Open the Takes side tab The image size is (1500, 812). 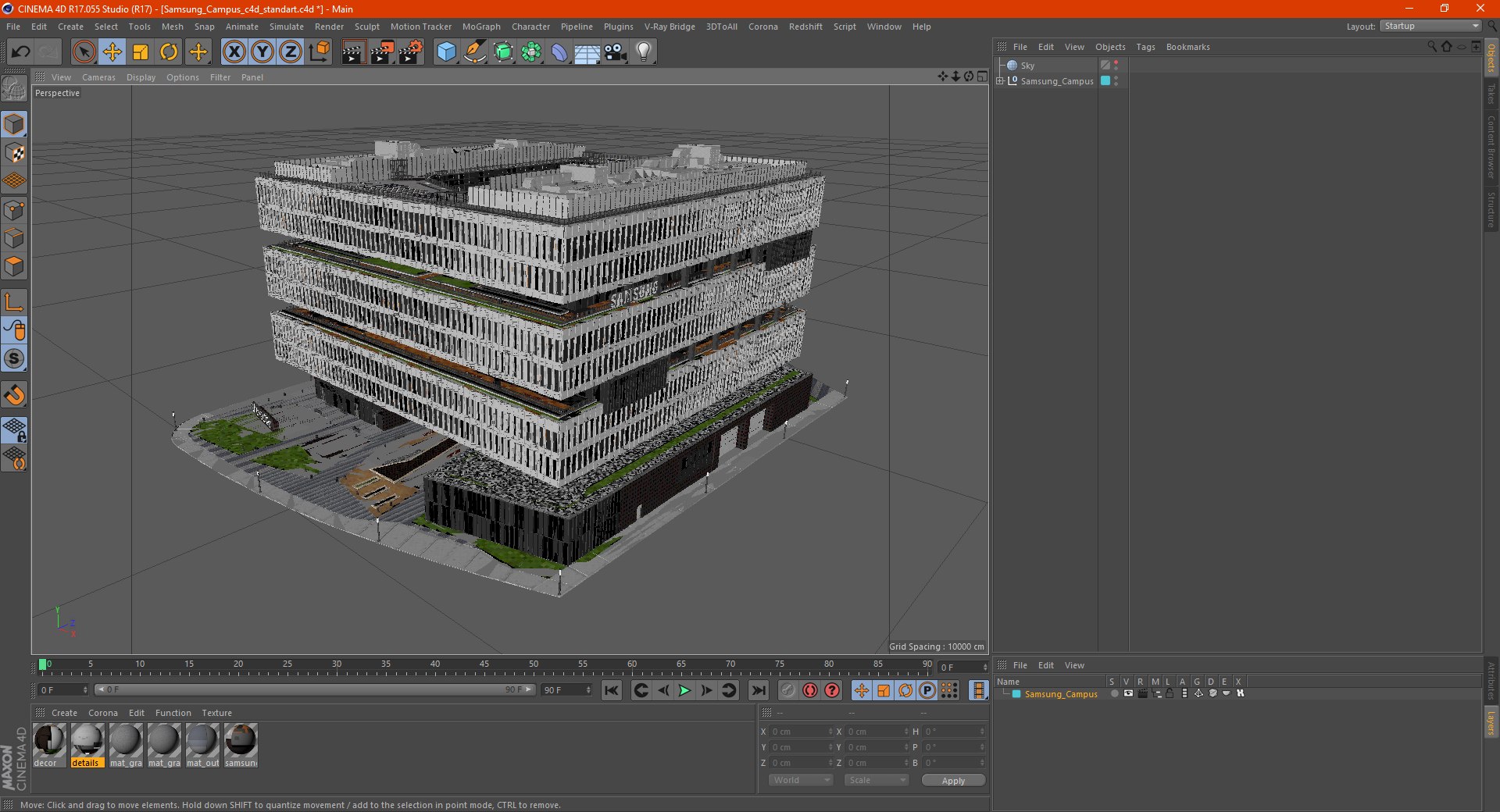coord(1491,94)
